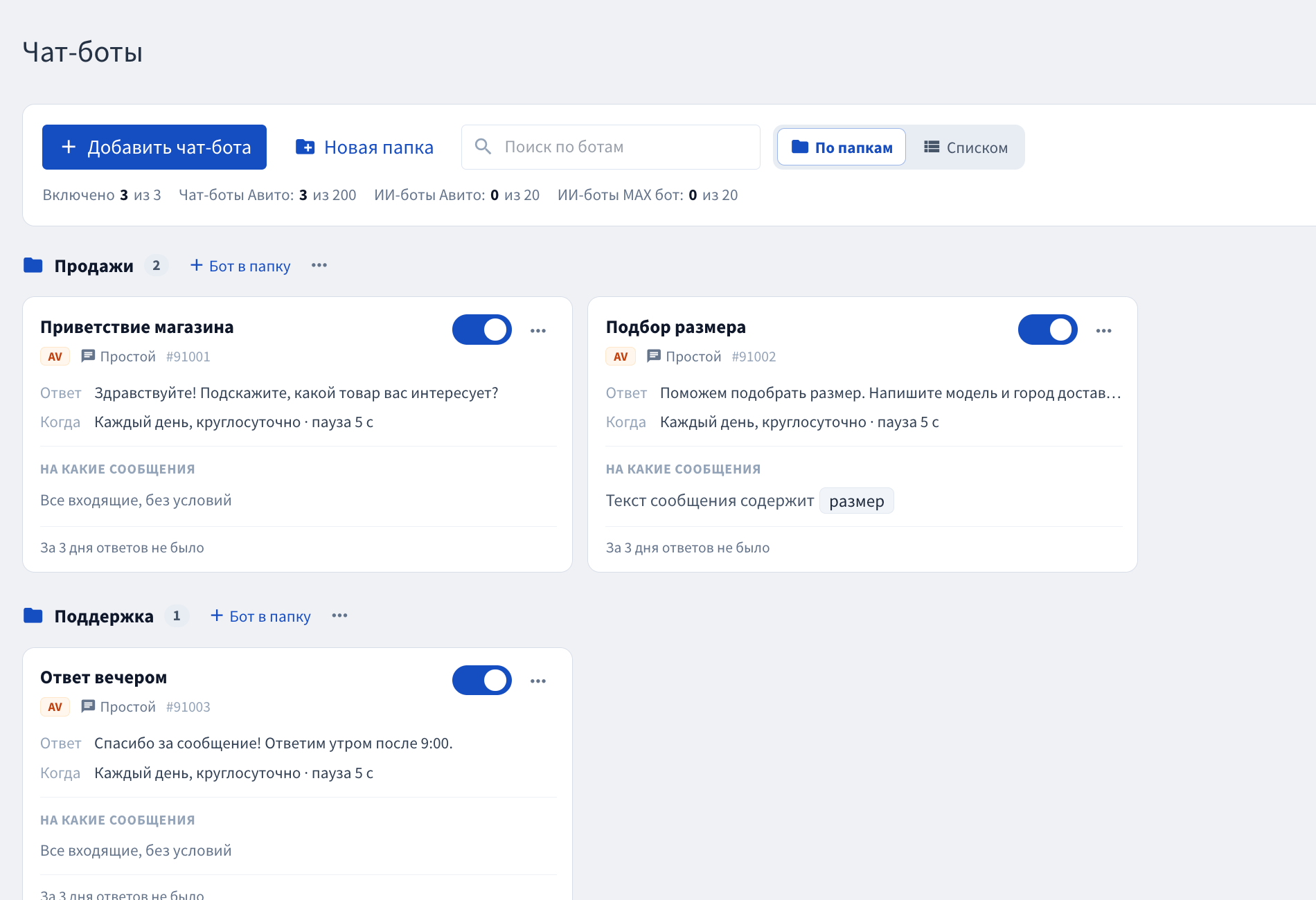Click the размер keyword tag
The image size is (1316, 900).
pos(857,501)
